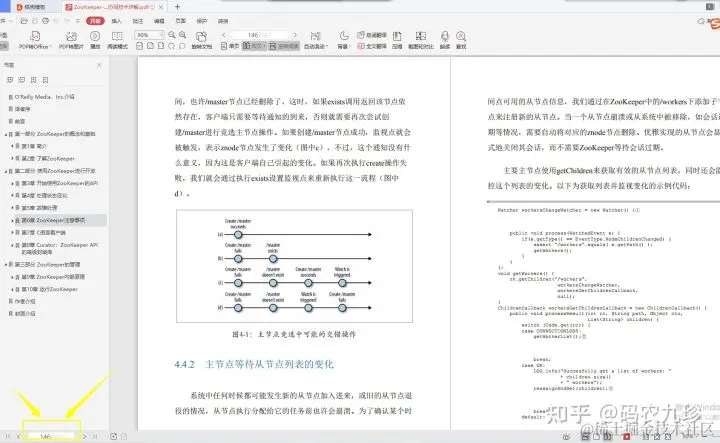Viewport: 720px width, 443px height.
Task: Switch to the 保护 ribbon tab
Action: [x=202, y=21]
